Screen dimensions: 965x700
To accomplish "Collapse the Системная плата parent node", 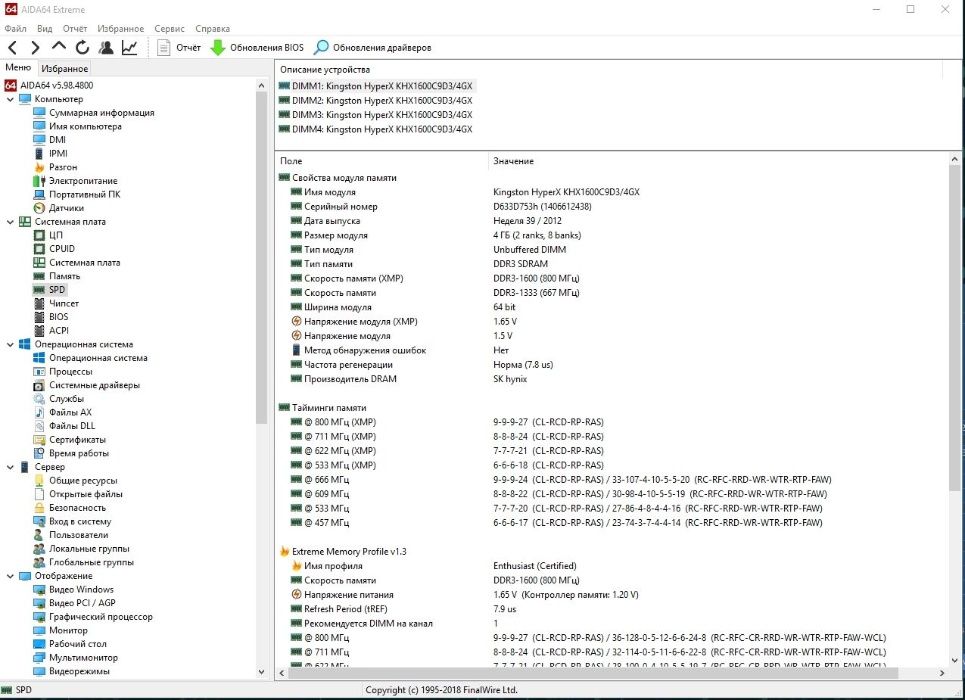I will point(10,222).
